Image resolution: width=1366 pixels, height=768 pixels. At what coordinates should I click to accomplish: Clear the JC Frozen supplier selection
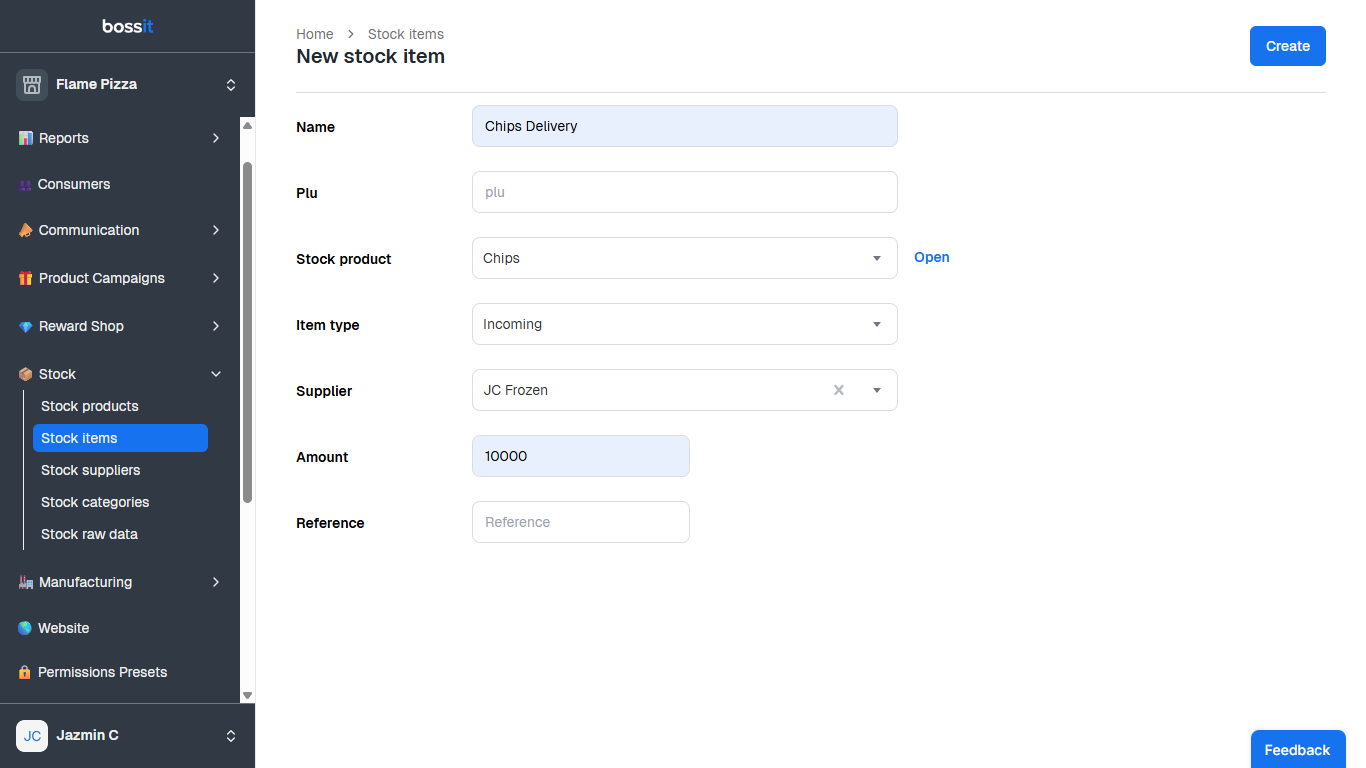pyautogui.click(x=839, y=390)
